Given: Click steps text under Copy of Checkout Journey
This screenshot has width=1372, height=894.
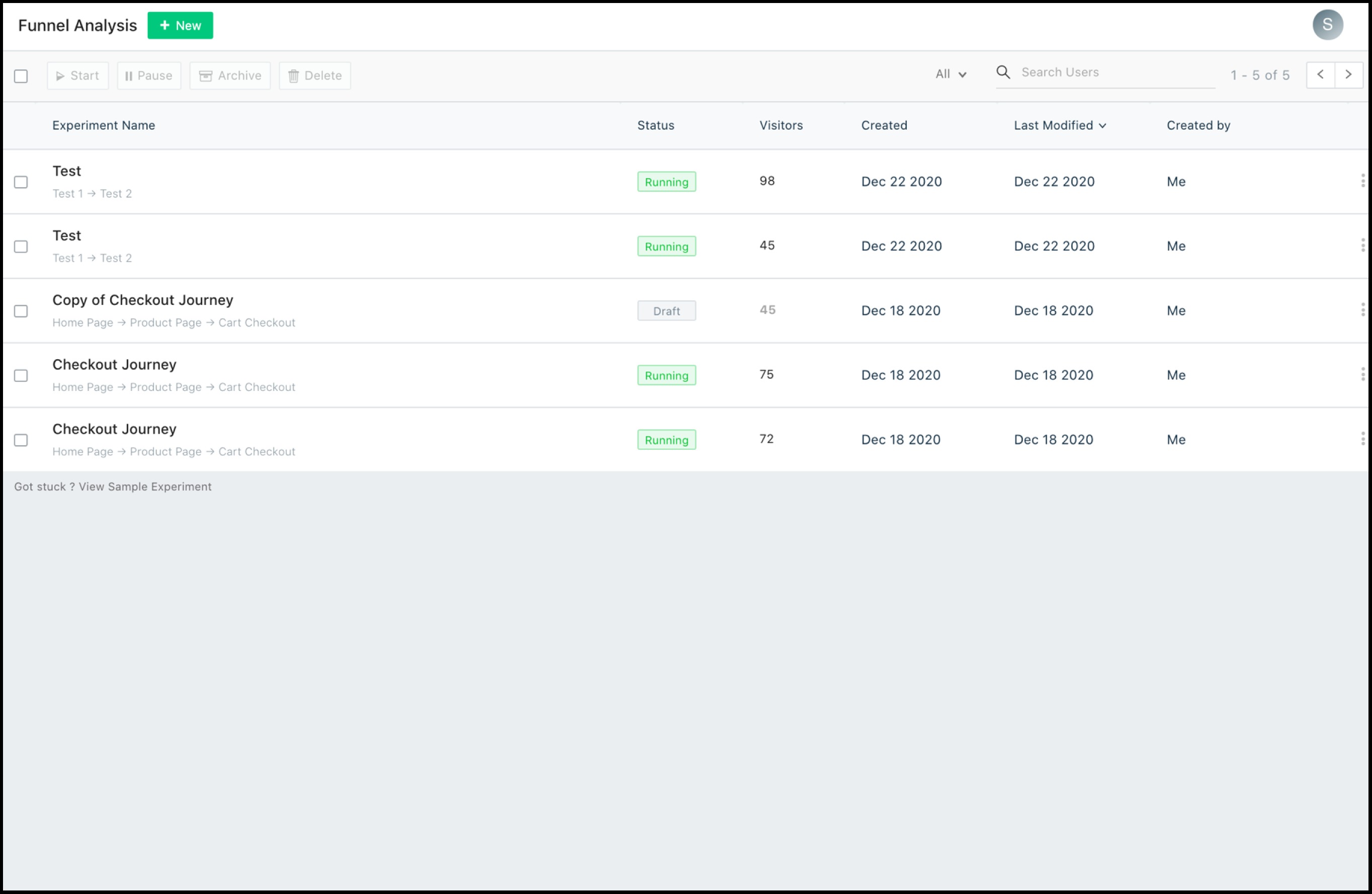Looking at the screenshot, I should pos(174,323).
